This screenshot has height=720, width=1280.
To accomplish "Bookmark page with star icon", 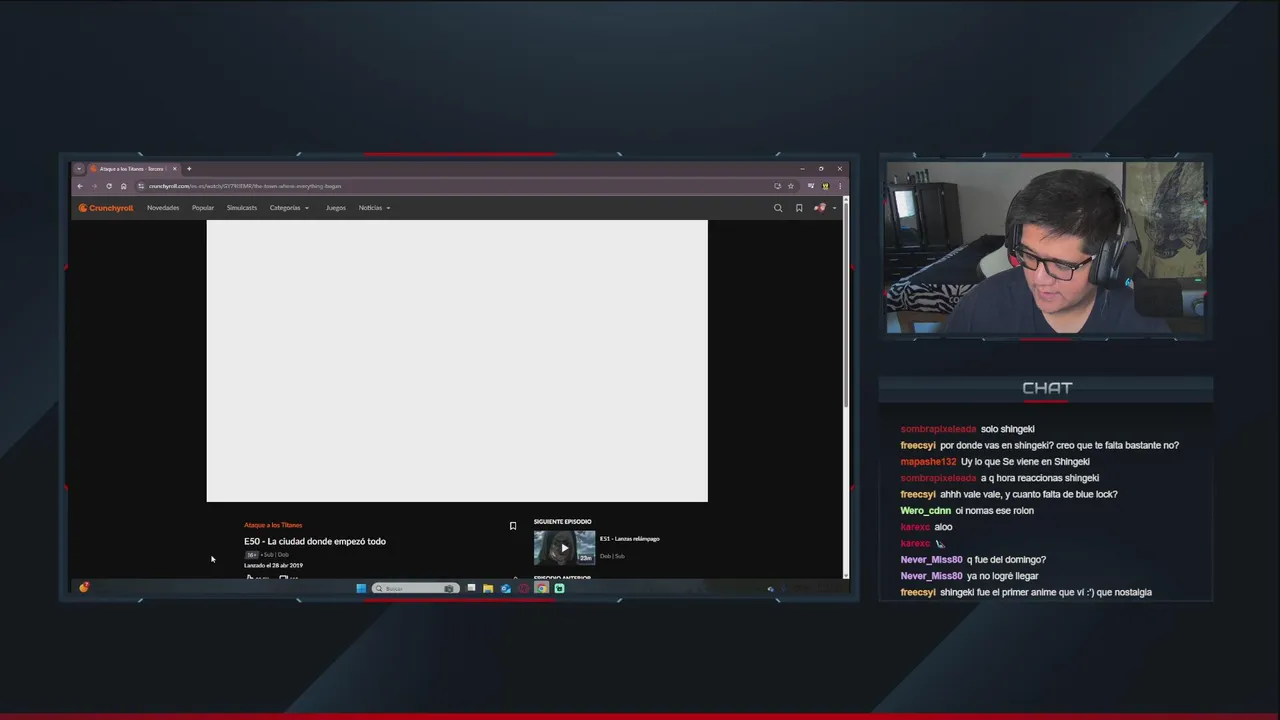I will pos(790,186).
